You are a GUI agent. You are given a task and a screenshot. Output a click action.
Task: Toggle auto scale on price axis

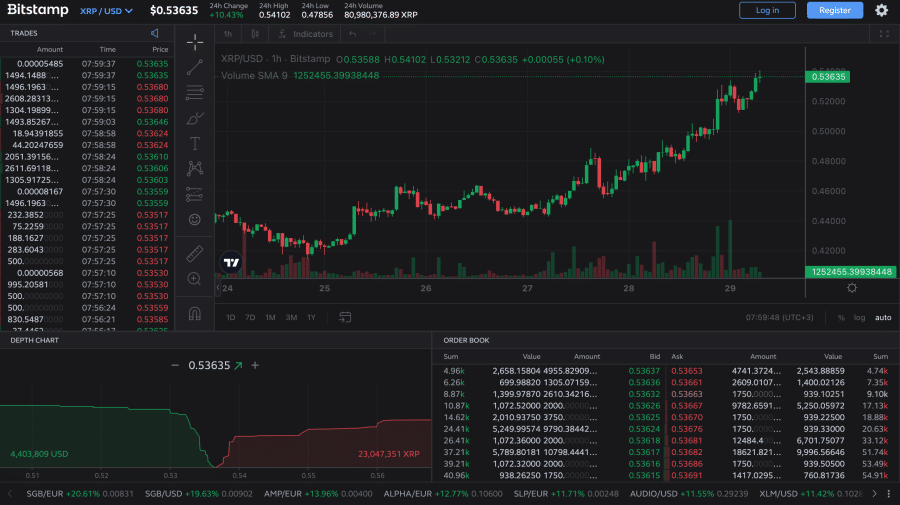[883, 317]
